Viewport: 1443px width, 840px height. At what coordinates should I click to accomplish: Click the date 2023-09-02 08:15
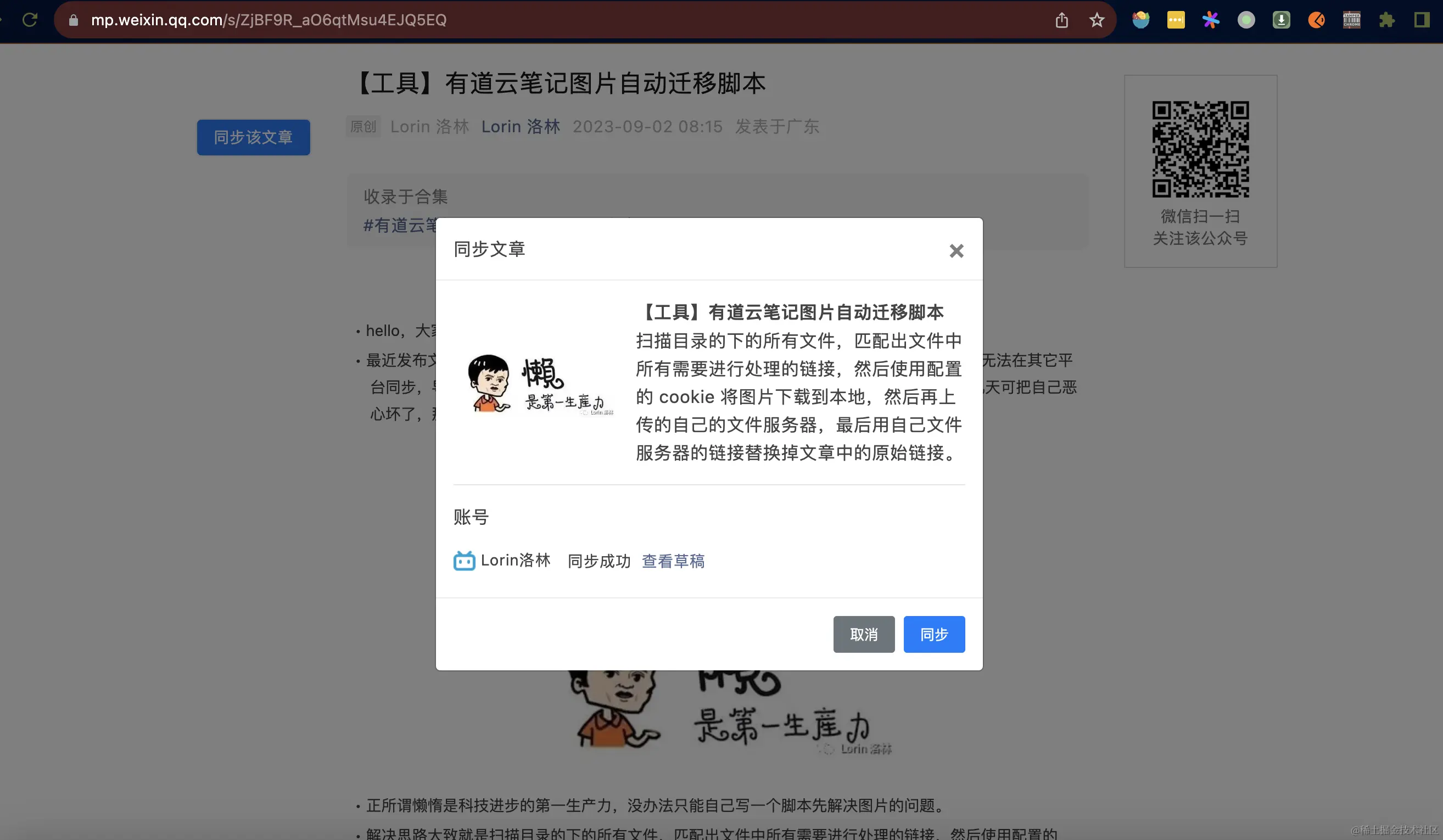647,126
